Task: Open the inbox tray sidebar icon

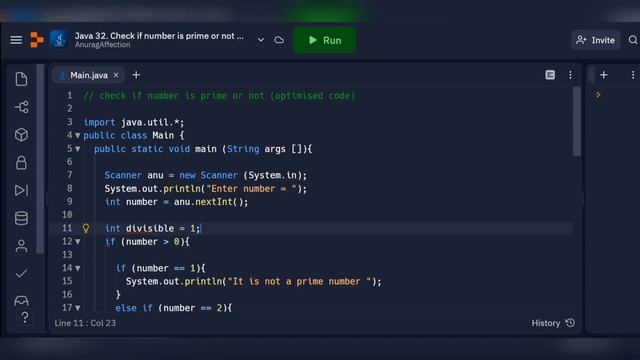Action: [x=21, y=301]
